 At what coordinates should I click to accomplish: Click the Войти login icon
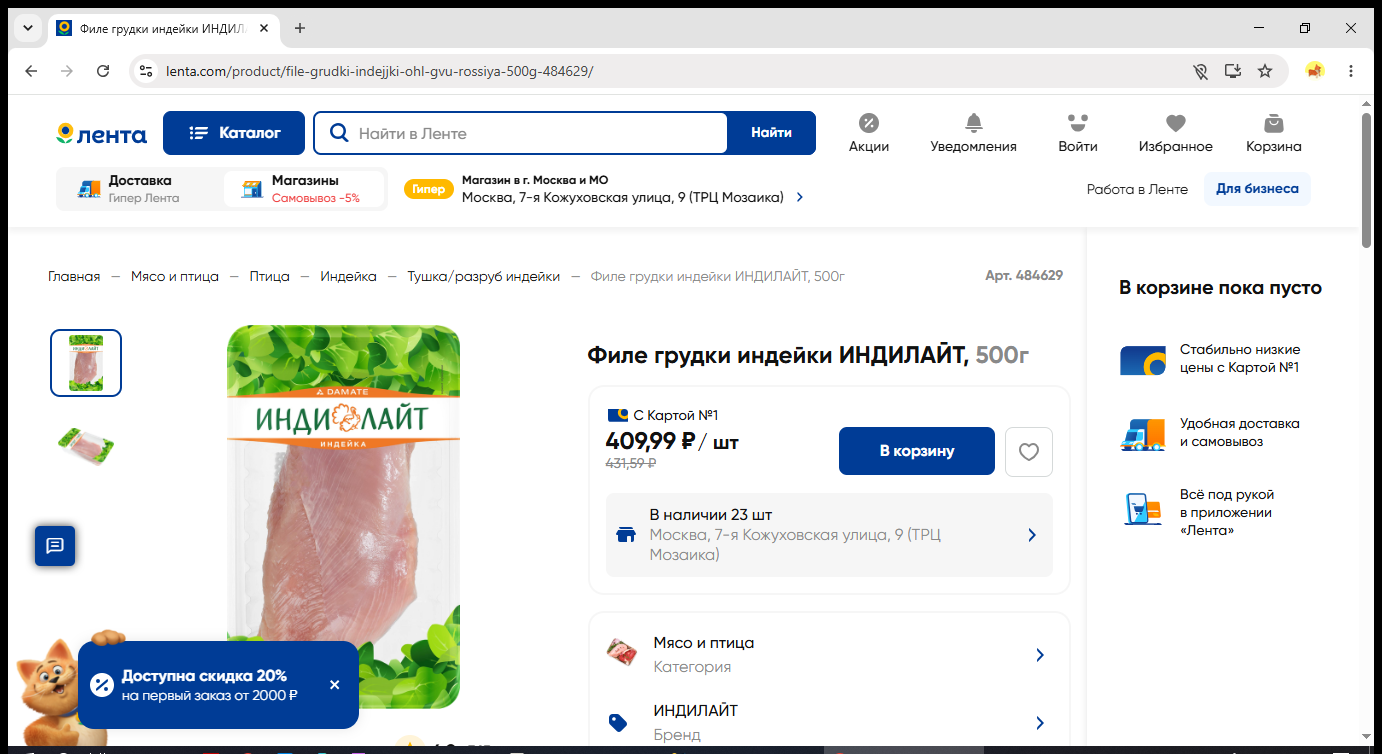(1077, 133)
